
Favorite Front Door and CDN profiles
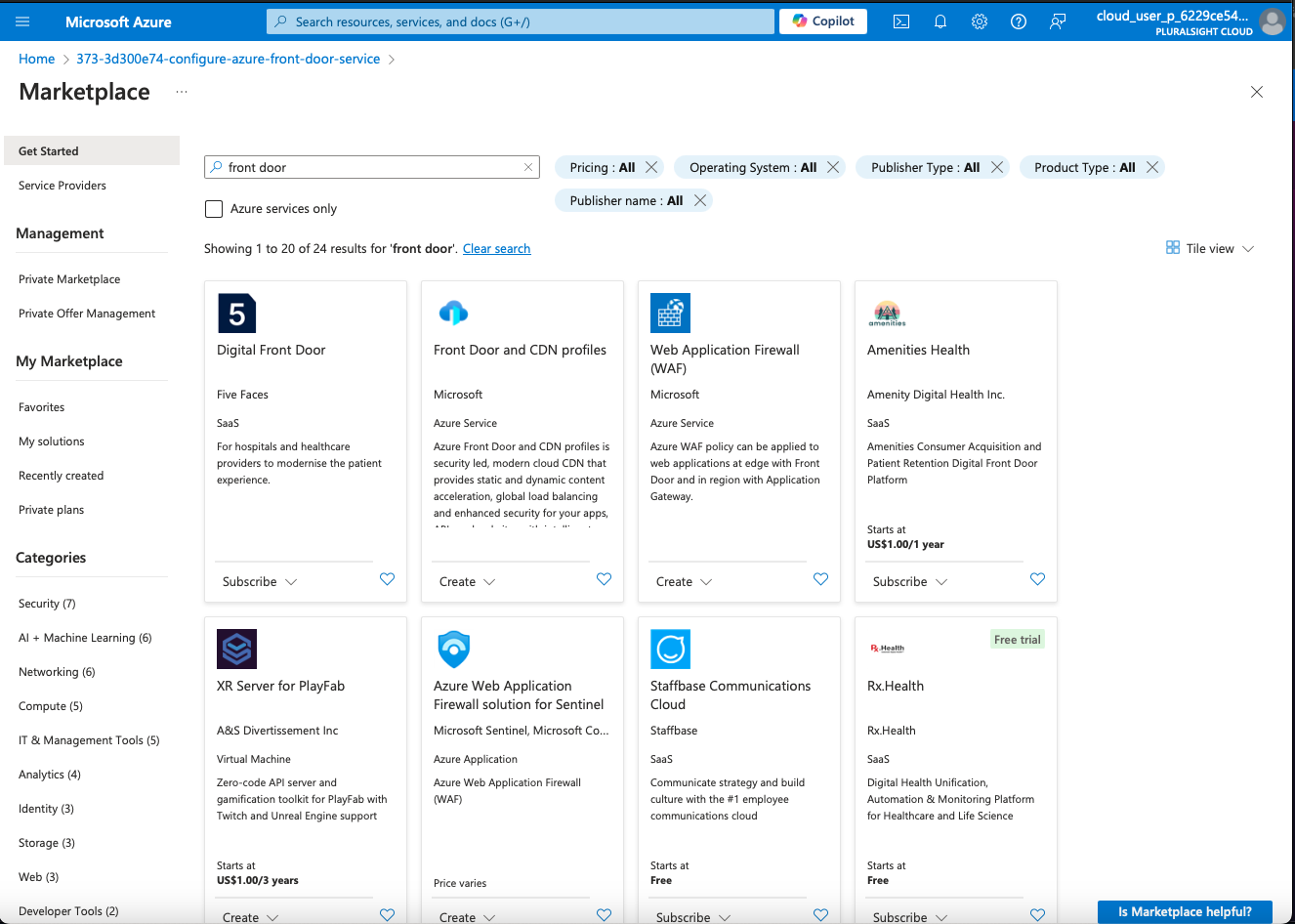605,579
